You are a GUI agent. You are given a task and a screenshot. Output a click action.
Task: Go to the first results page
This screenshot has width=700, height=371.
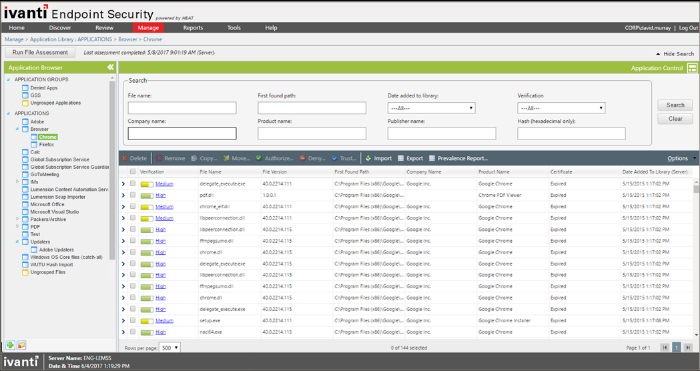[x=665, y=347]
